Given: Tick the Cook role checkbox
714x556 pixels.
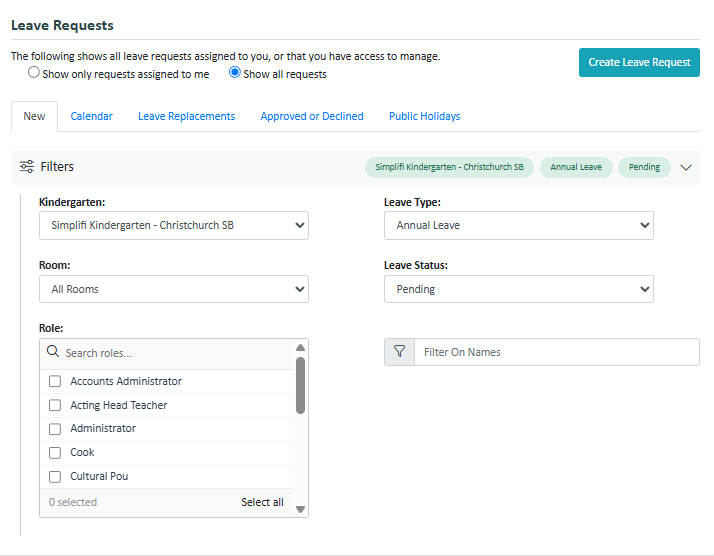Looking at the screenshot, I should coord(55,453).
